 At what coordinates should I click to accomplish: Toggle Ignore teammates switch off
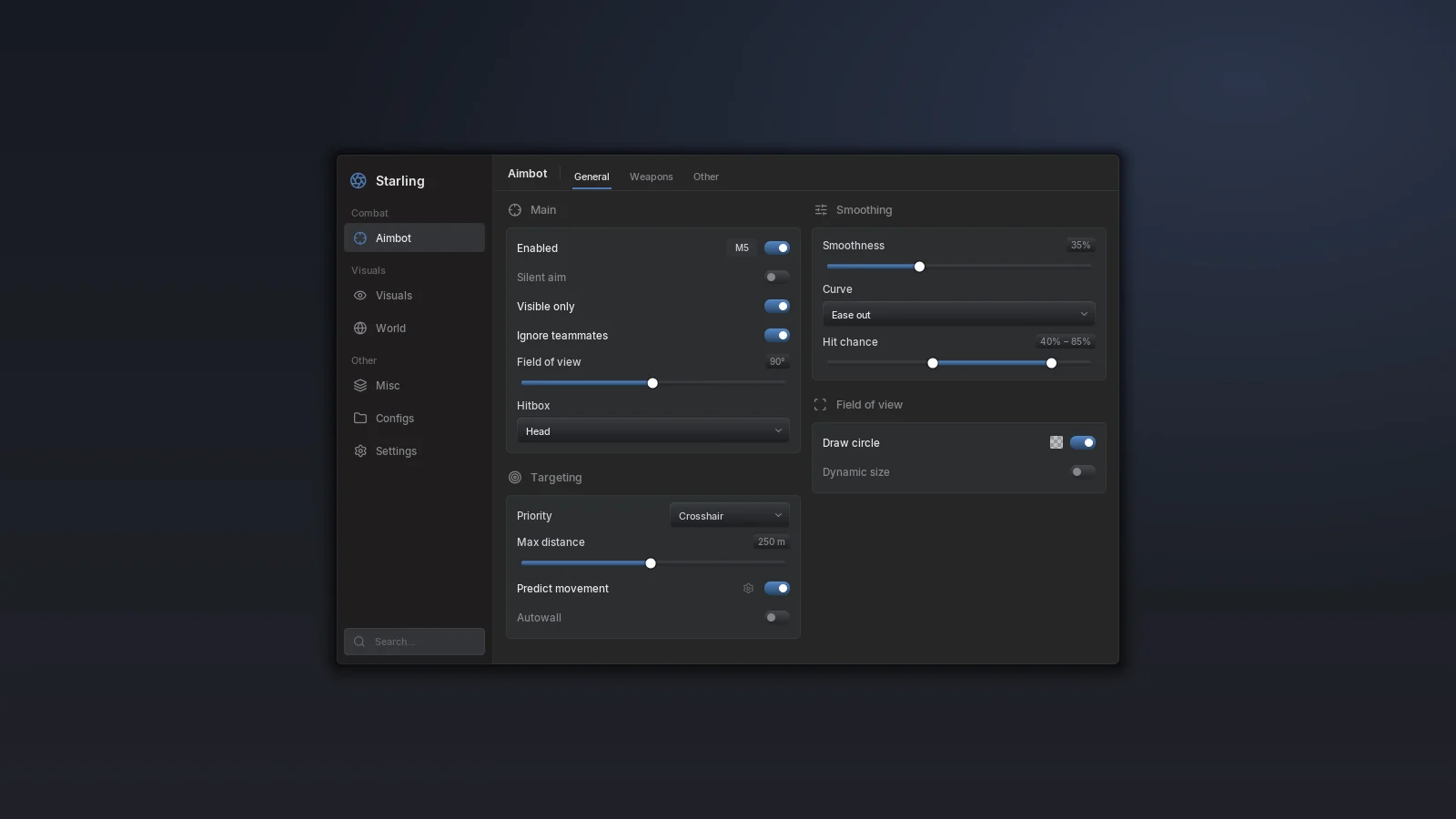(777, 335)
